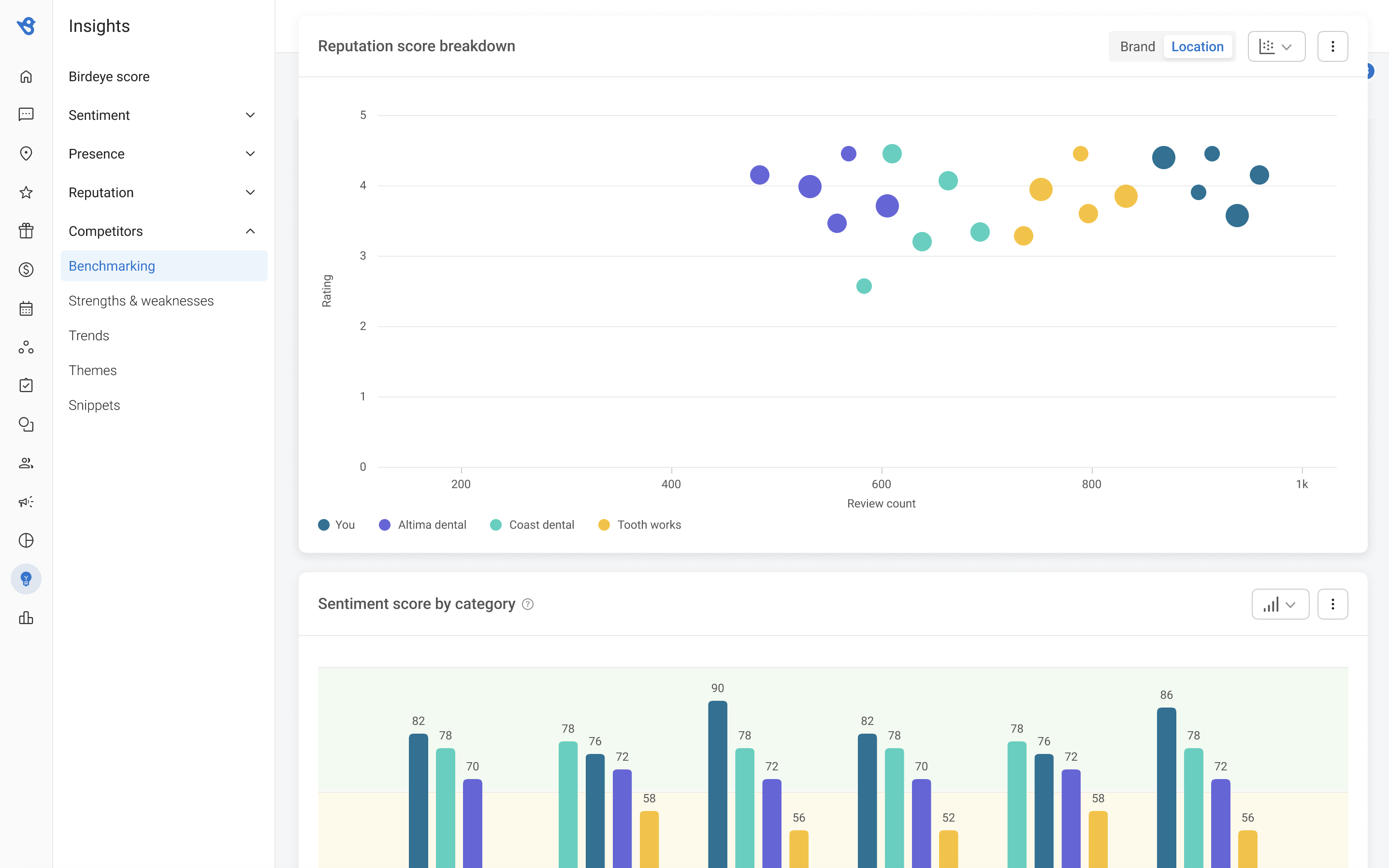Open the Listings location pin icon

[26, 153]
